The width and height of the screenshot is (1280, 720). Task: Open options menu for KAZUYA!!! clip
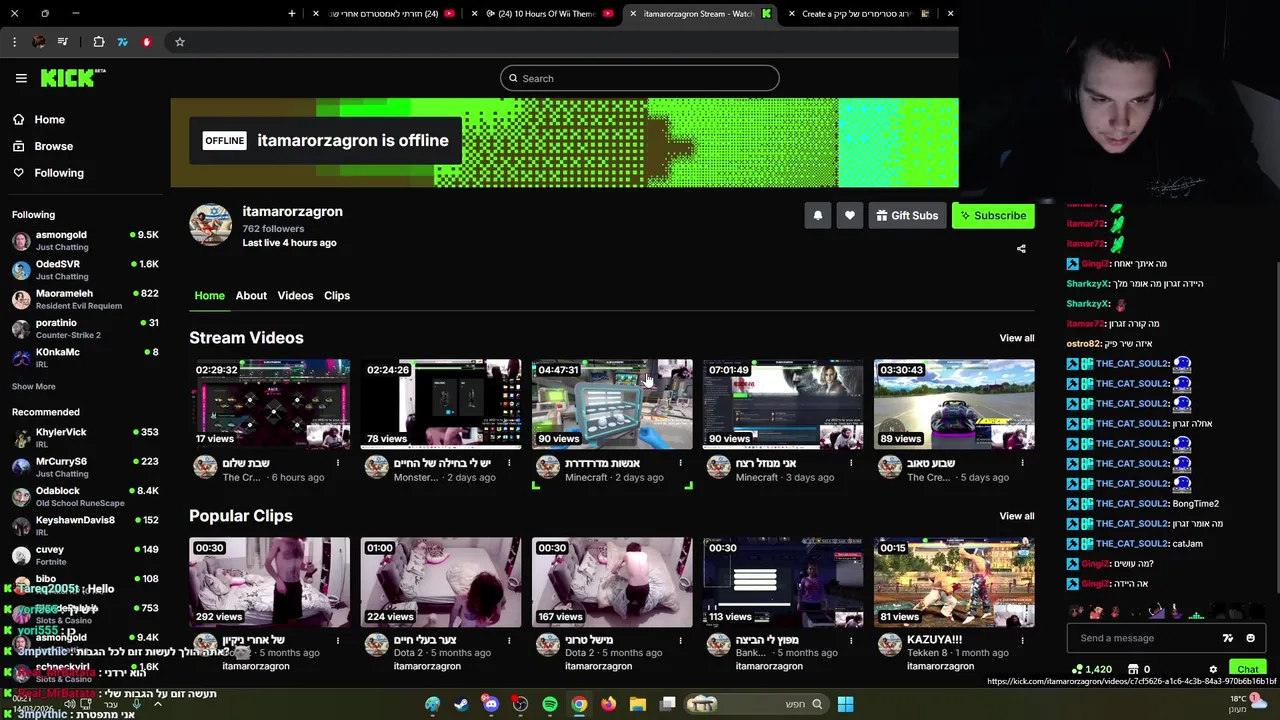click(1022, 640)
